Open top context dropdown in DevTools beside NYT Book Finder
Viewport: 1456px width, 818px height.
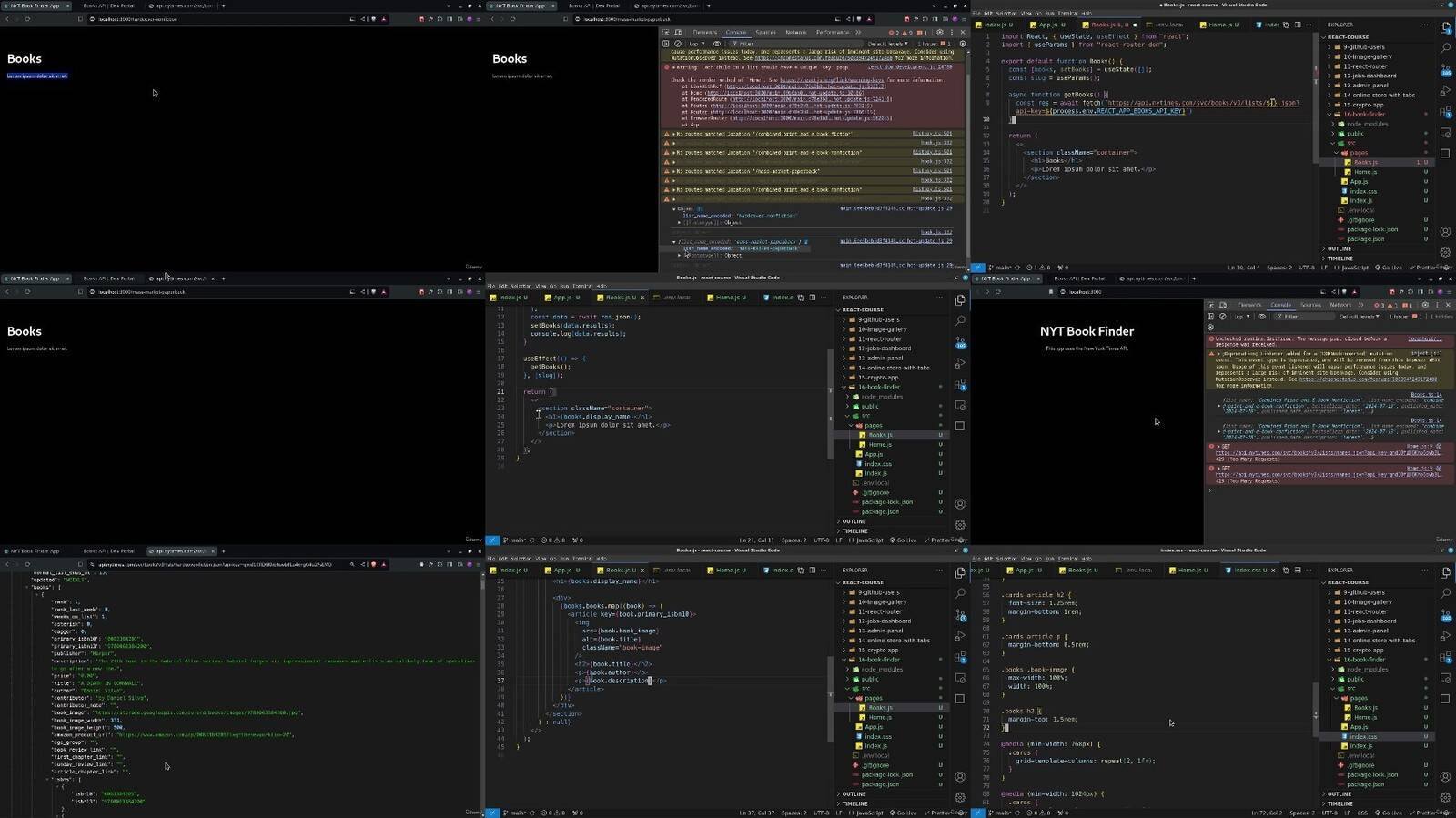(x=1241, y=317)
